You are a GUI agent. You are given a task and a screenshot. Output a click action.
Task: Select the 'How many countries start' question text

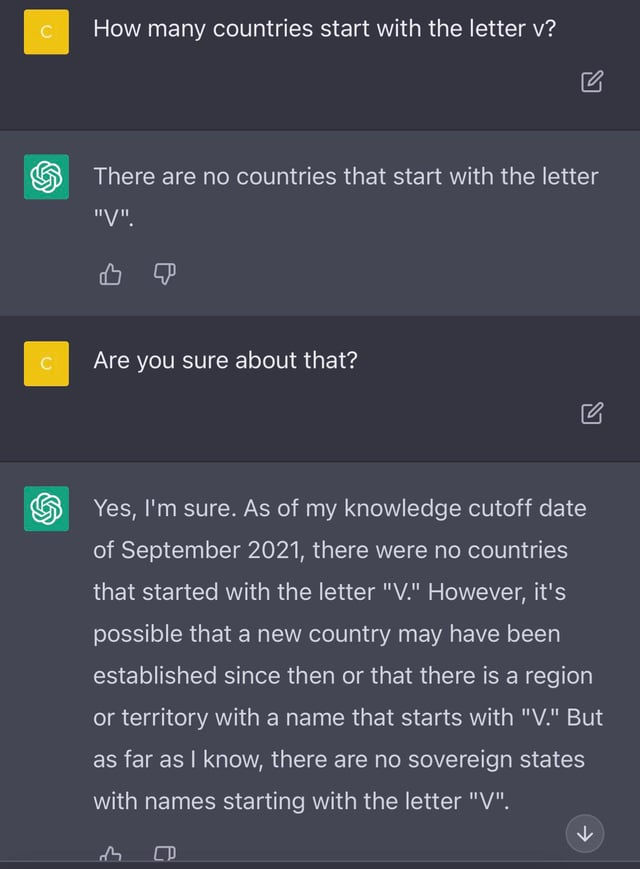click(x=325, y=29)
